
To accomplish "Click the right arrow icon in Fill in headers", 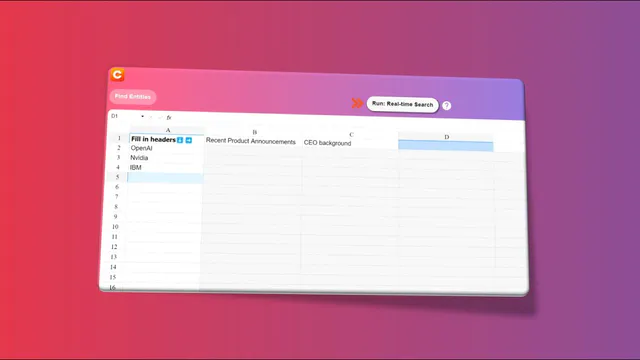I will [189, 140].
